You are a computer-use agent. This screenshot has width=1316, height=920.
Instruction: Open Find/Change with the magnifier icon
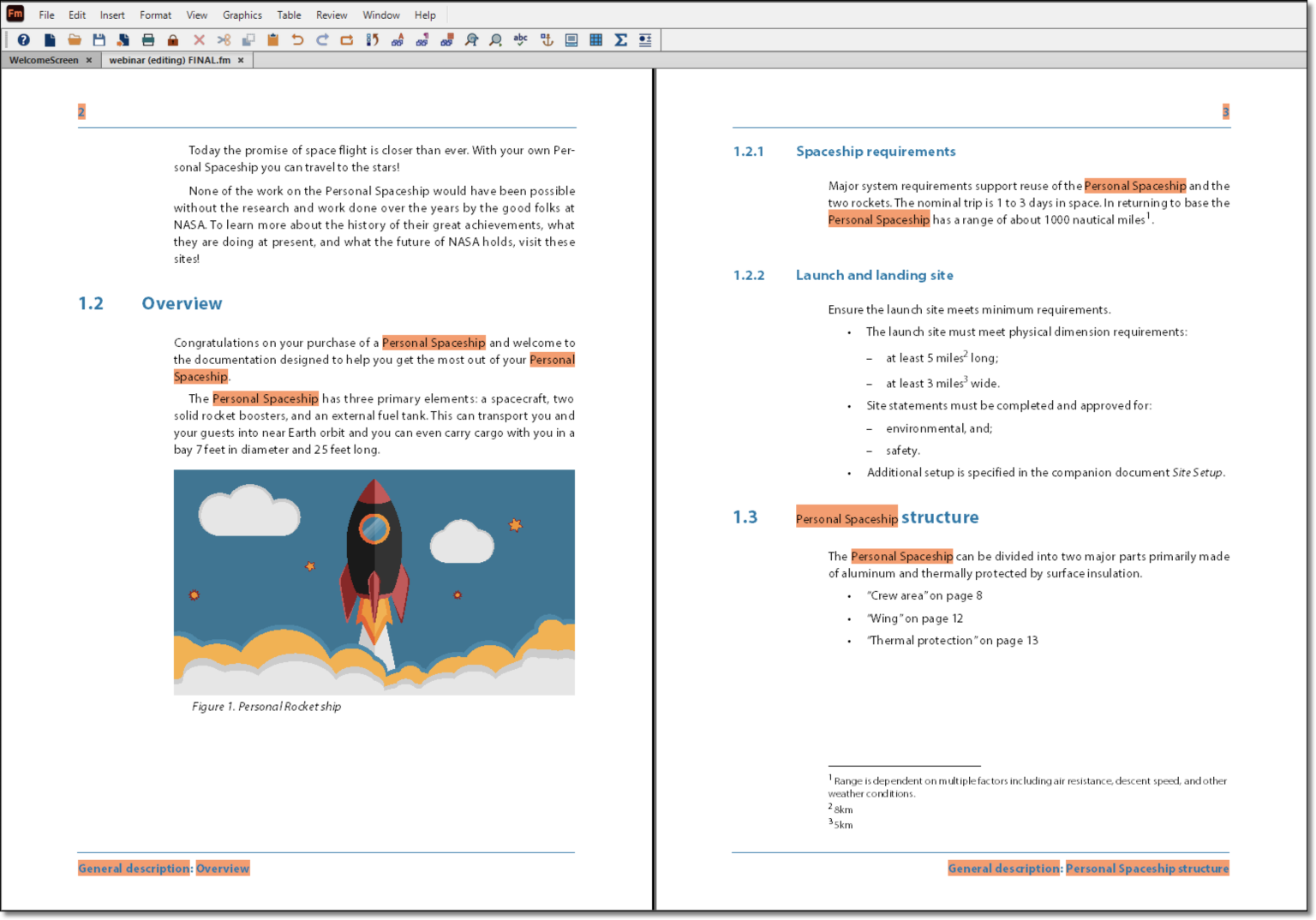point(471,39)
